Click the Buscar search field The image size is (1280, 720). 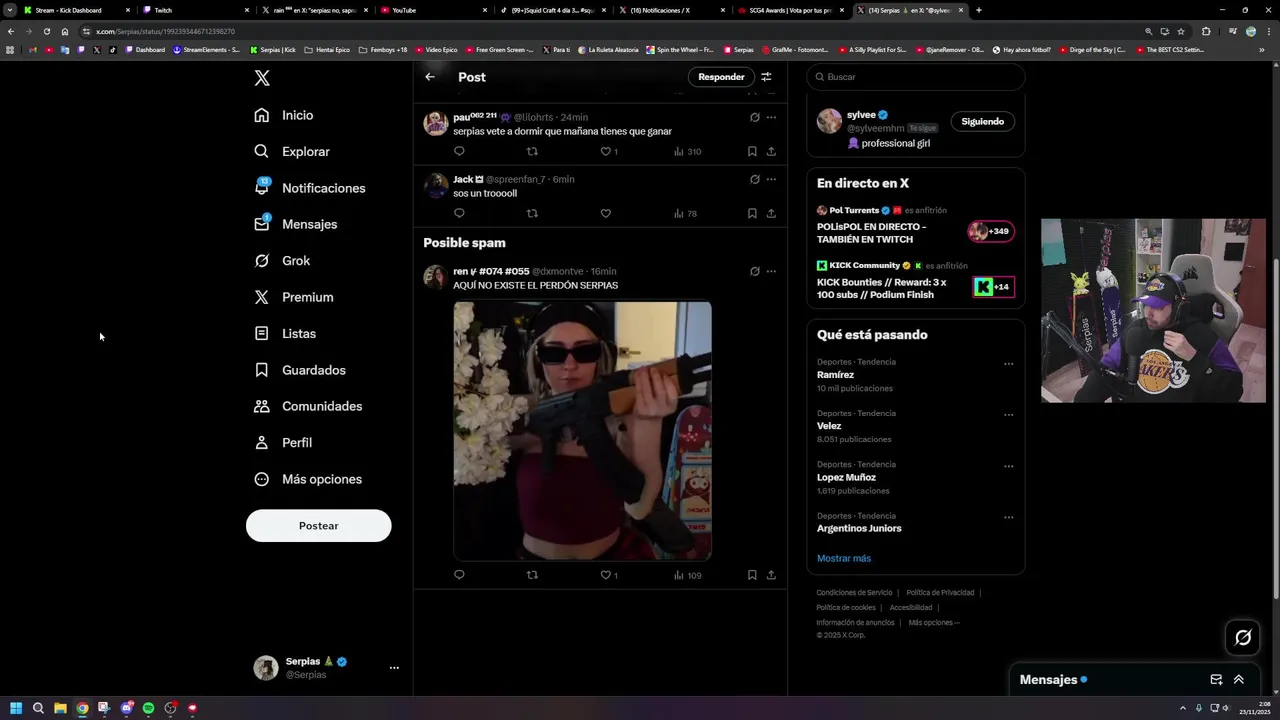[x=916, y=77]
